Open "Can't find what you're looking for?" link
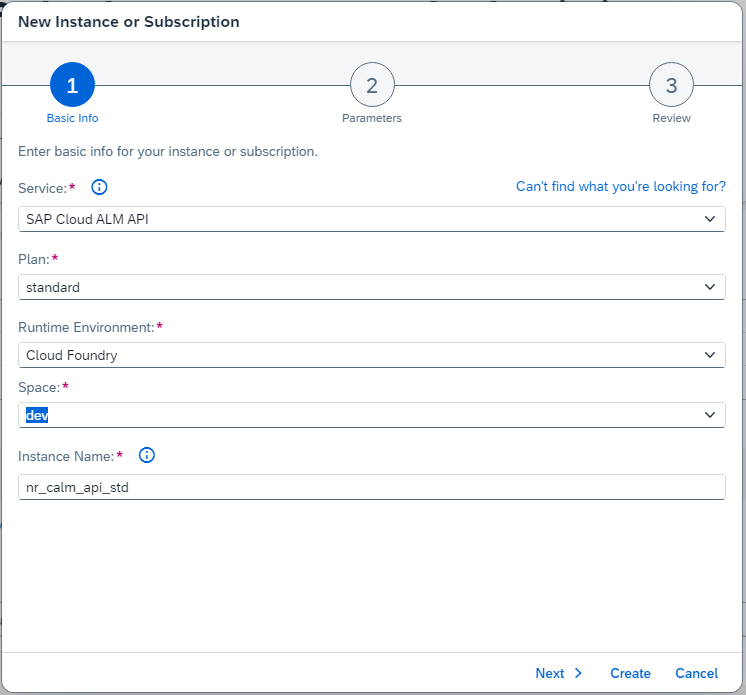Viewport: 746px width, 695px height. coord(620,187)
